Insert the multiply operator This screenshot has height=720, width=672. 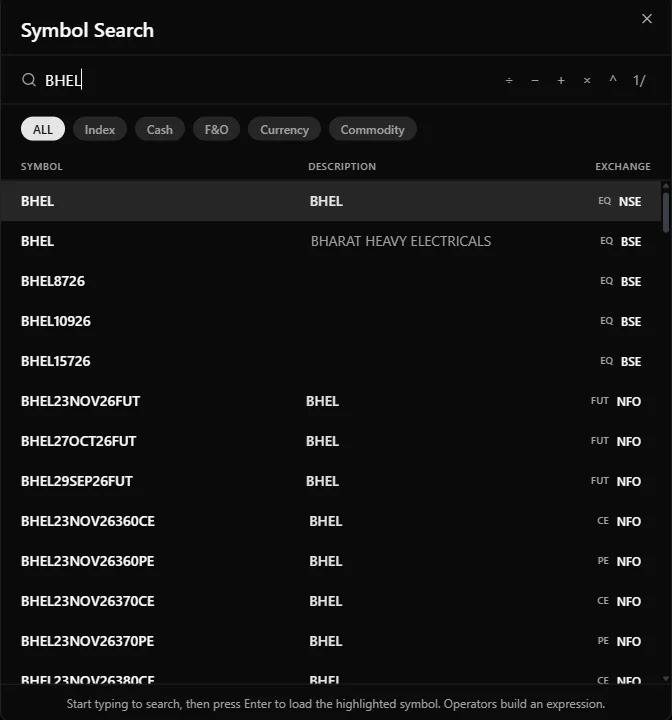click(x=587, y=81)
